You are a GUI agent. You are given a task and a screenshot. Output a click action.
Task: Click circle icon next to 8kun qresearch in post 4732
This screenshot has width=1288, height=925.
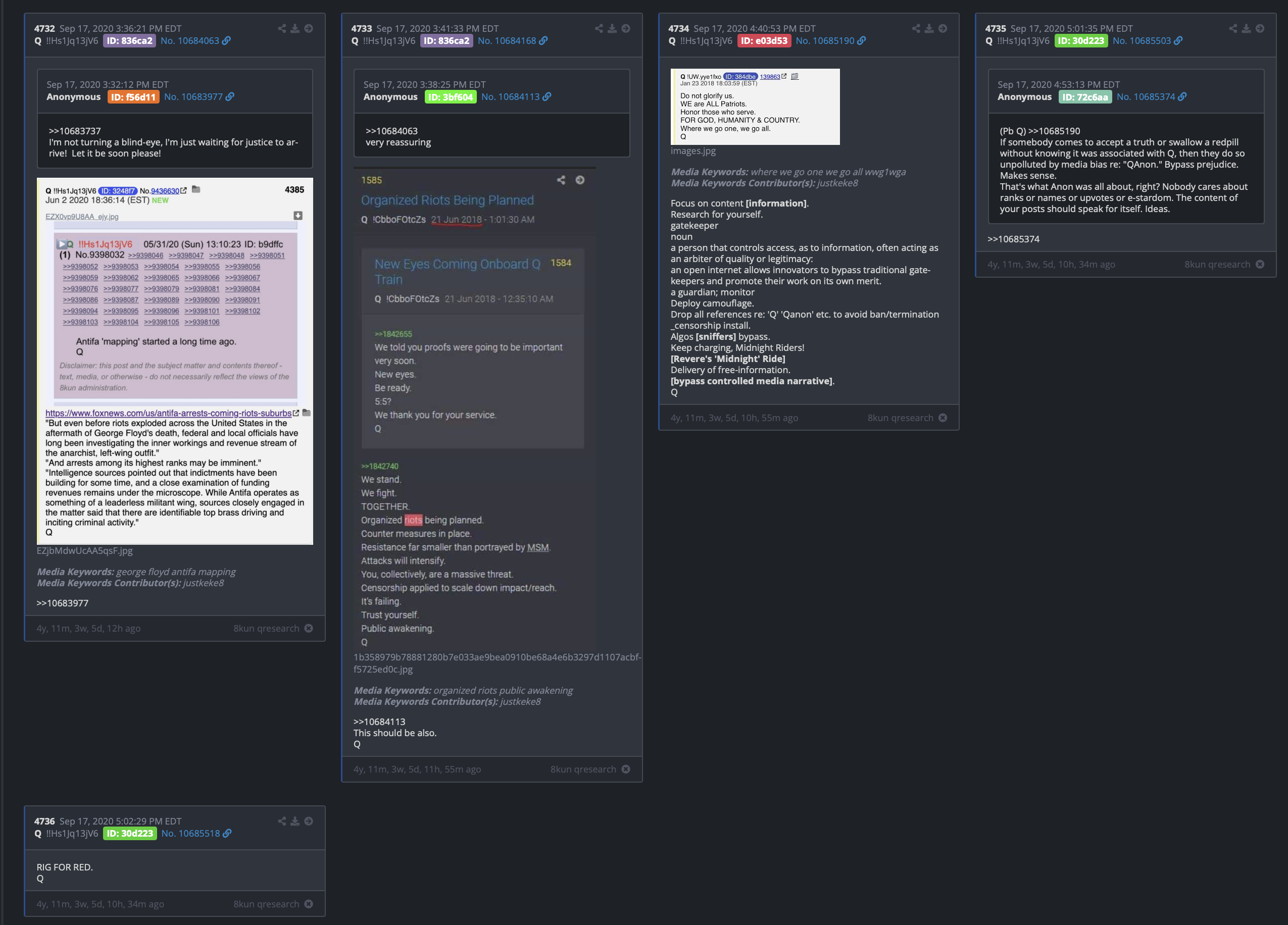point(309,629)
